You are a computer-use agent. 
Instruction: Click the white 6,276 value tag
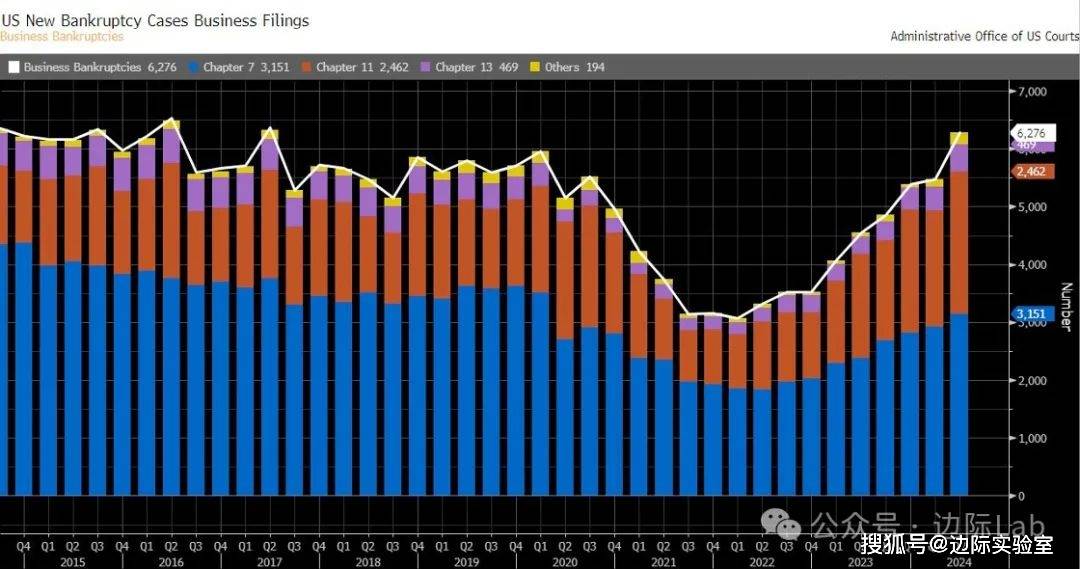coord(1032,133)
